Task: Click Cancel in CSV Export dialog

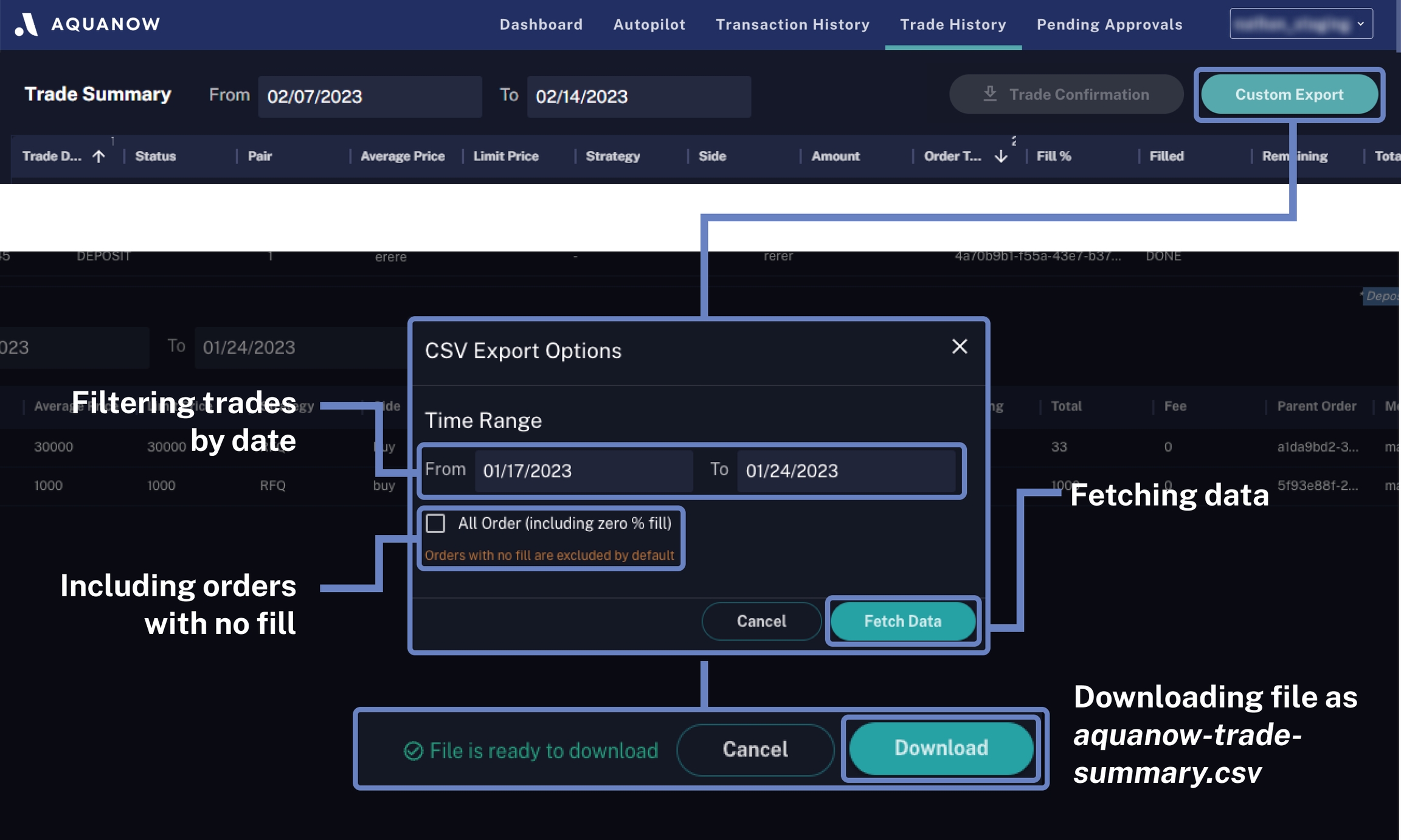Action: pos(761,621)
